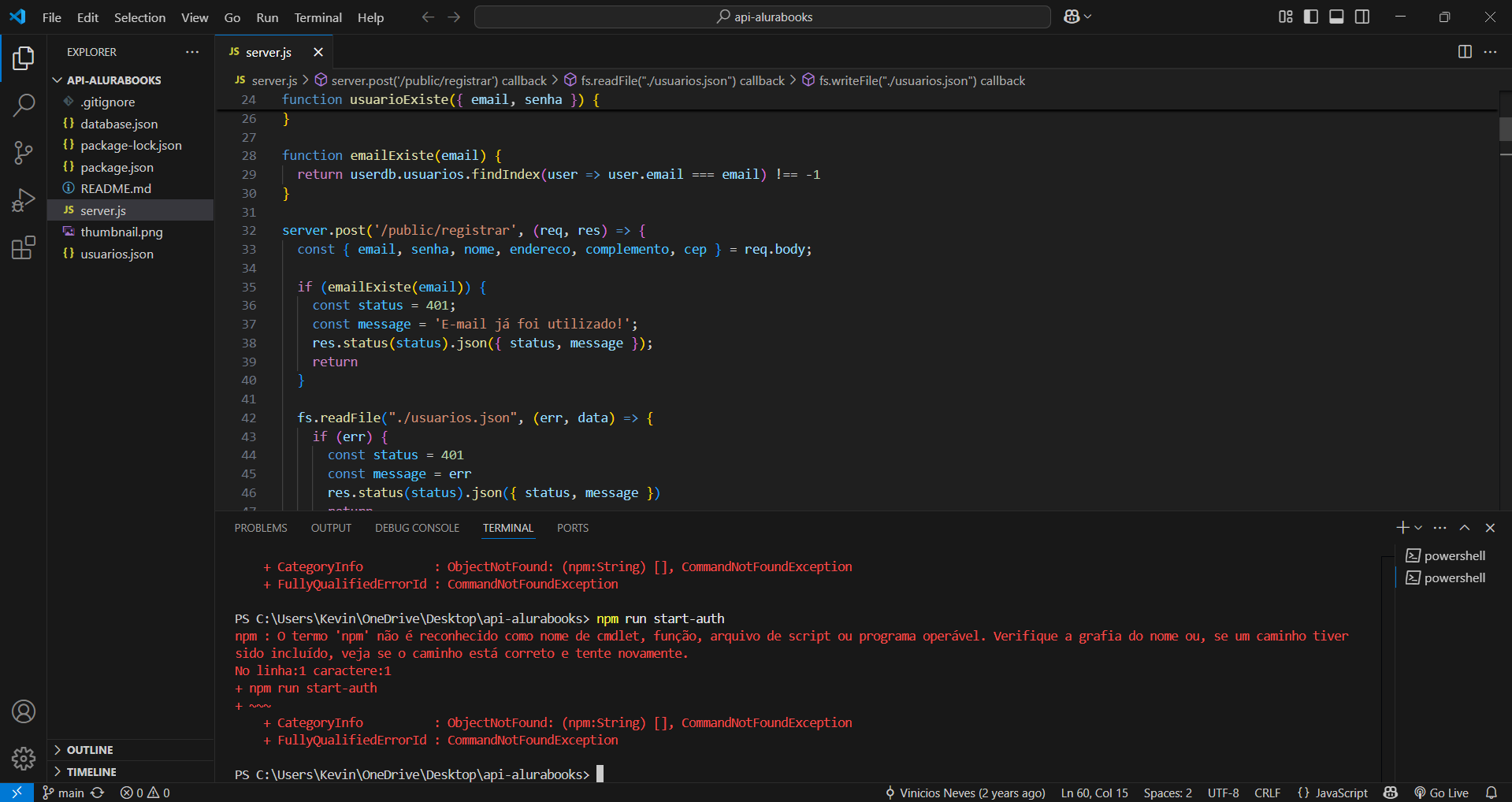Change end of line sequence CRLF
Image resolution: width=1512 pixels, height=802 pixels.
1267,793
